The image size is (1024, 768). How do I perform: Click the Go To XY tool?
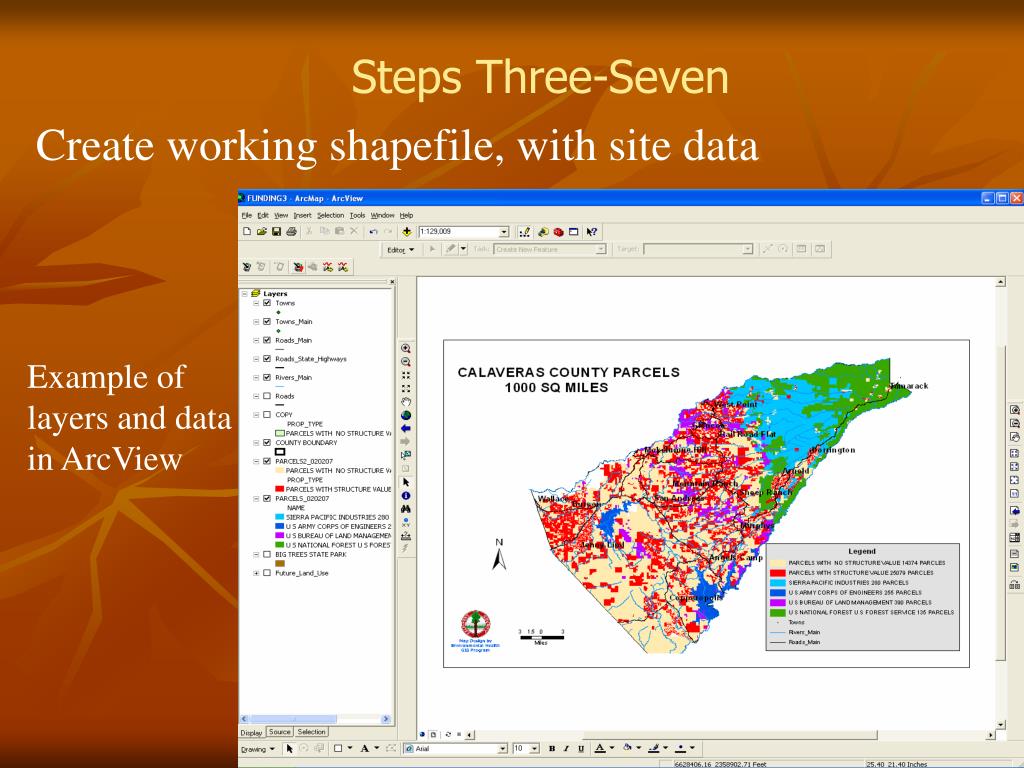click(x=406, y=522)
